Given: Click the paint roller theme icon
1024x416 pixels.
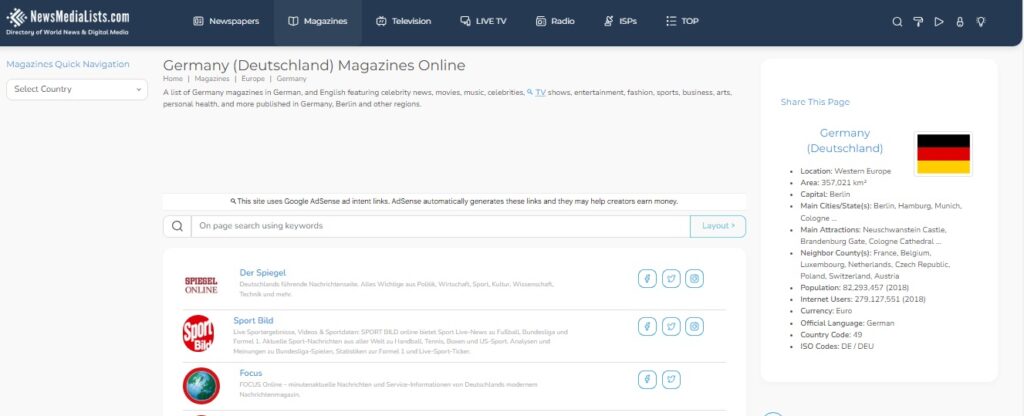Looking at the screenshot, I should click(918, 22).
